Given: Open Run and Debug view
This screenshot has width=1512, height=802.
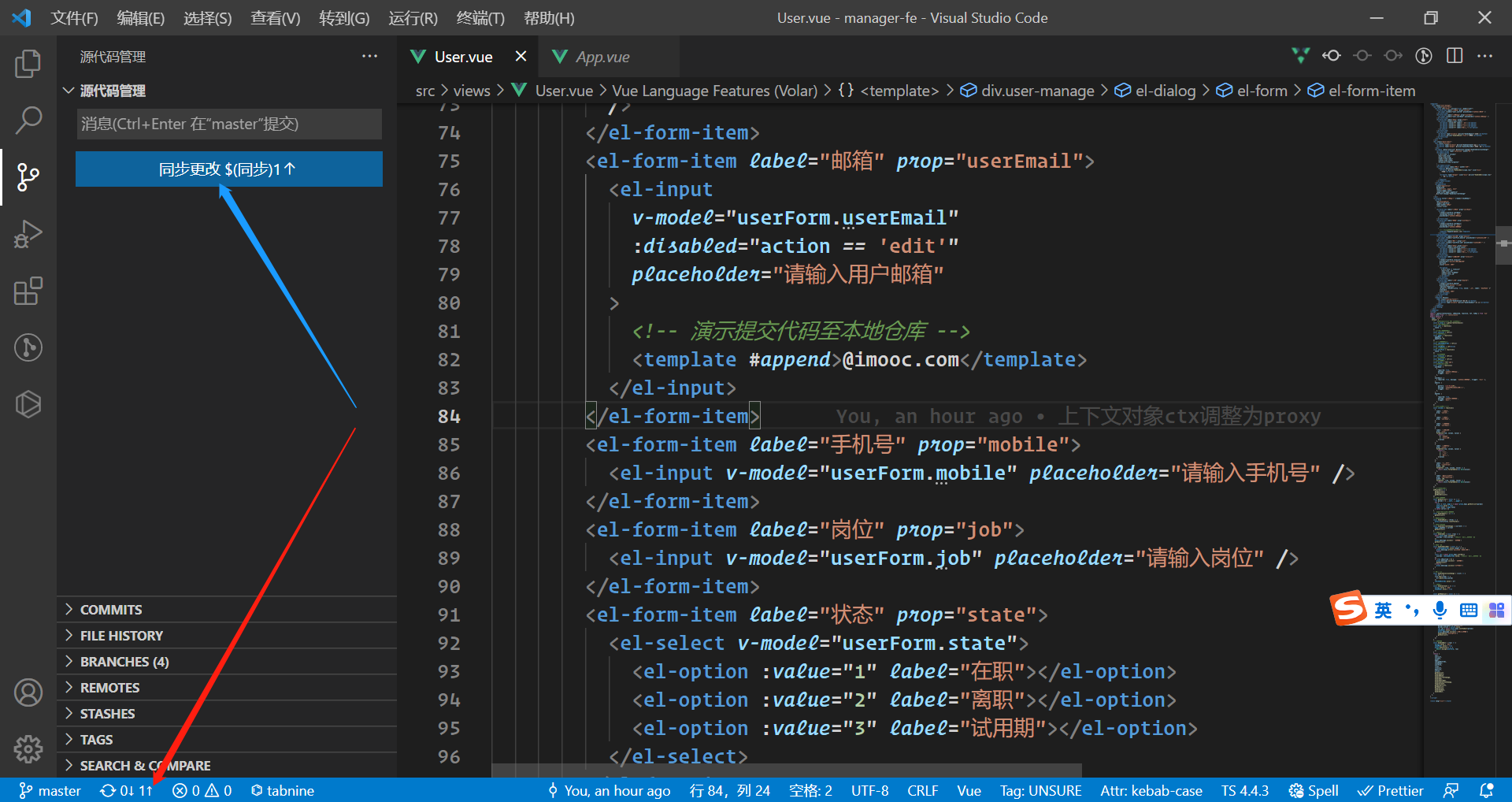Looking at the screenshot, I should point(28,234).
